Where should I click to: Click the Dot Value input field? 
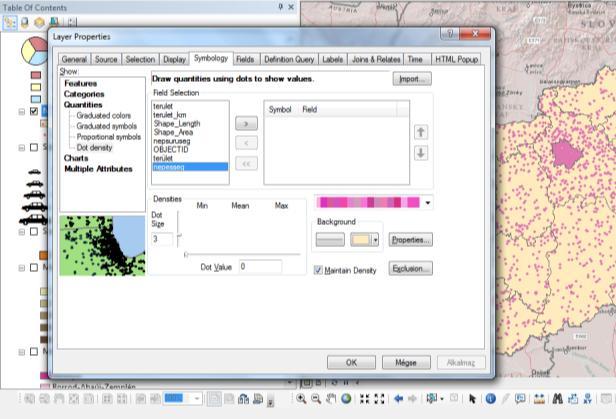pos(260,267)
